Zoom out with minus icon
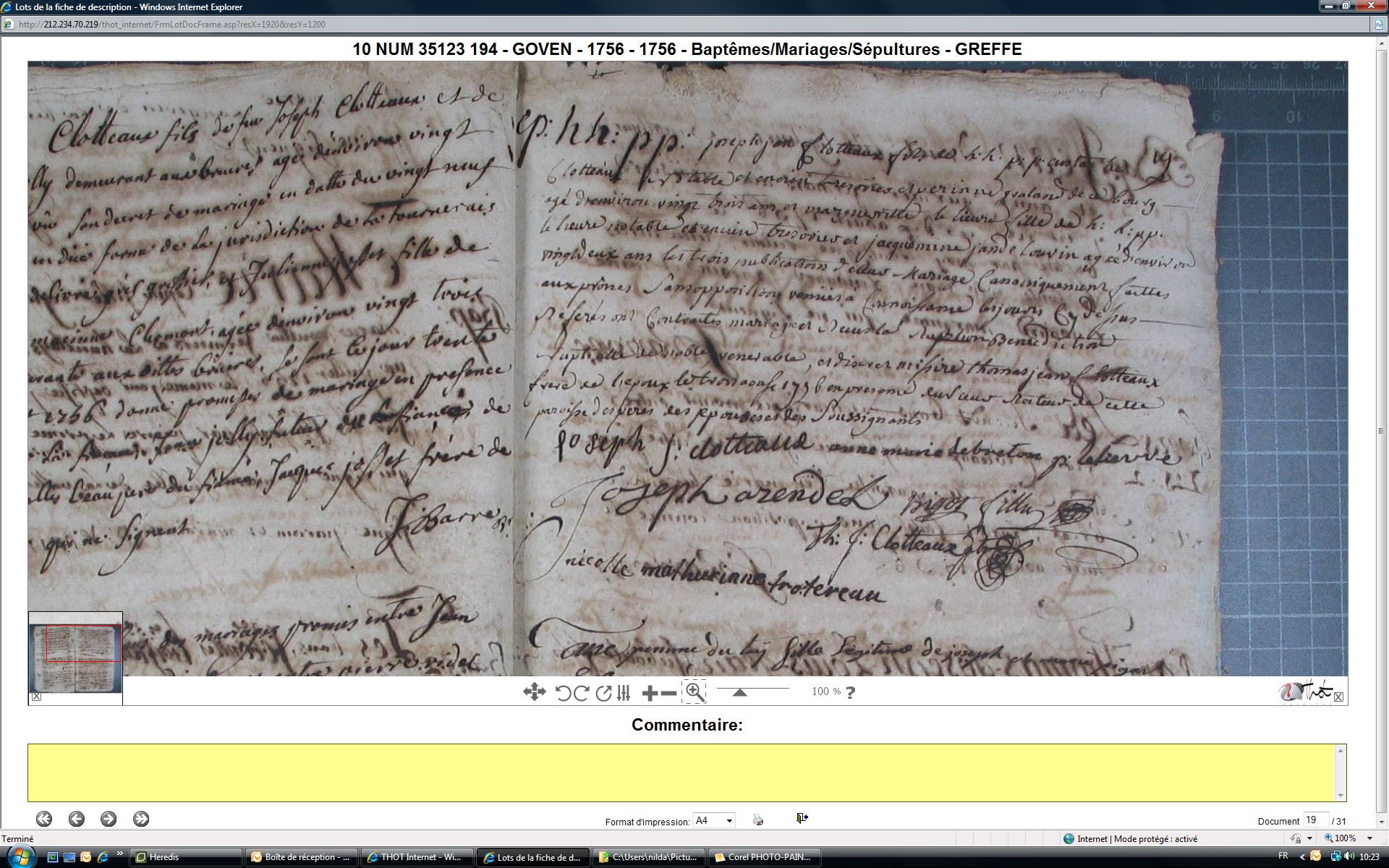 (669, 693)
